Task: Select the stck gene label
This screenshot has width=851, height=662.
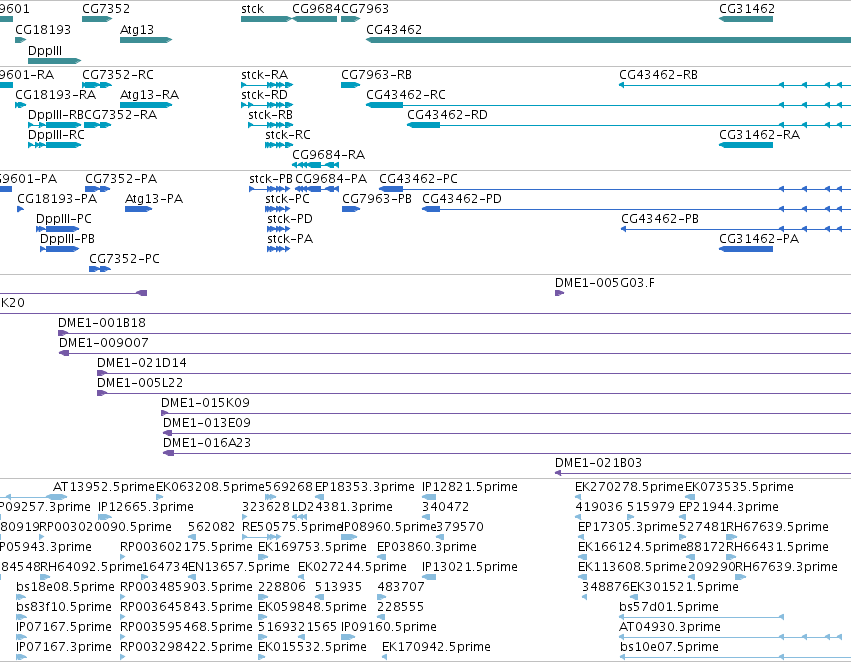Action: [252, 9]
